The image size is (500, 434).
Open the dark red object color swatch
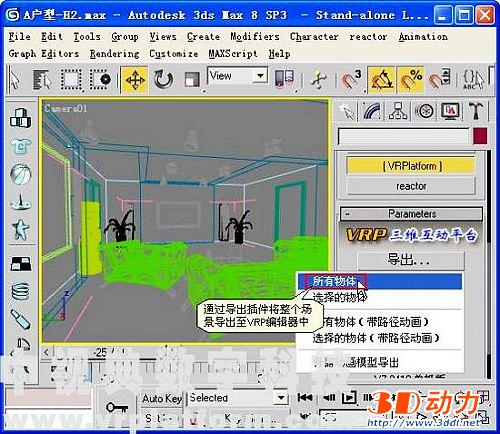480,136
